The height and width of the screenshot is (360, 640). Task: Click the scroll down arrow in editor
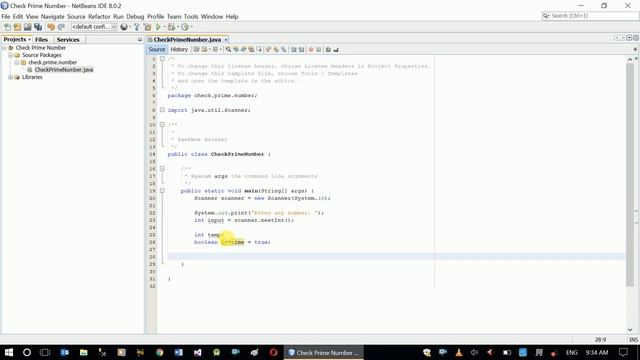(x=630, y=330)
